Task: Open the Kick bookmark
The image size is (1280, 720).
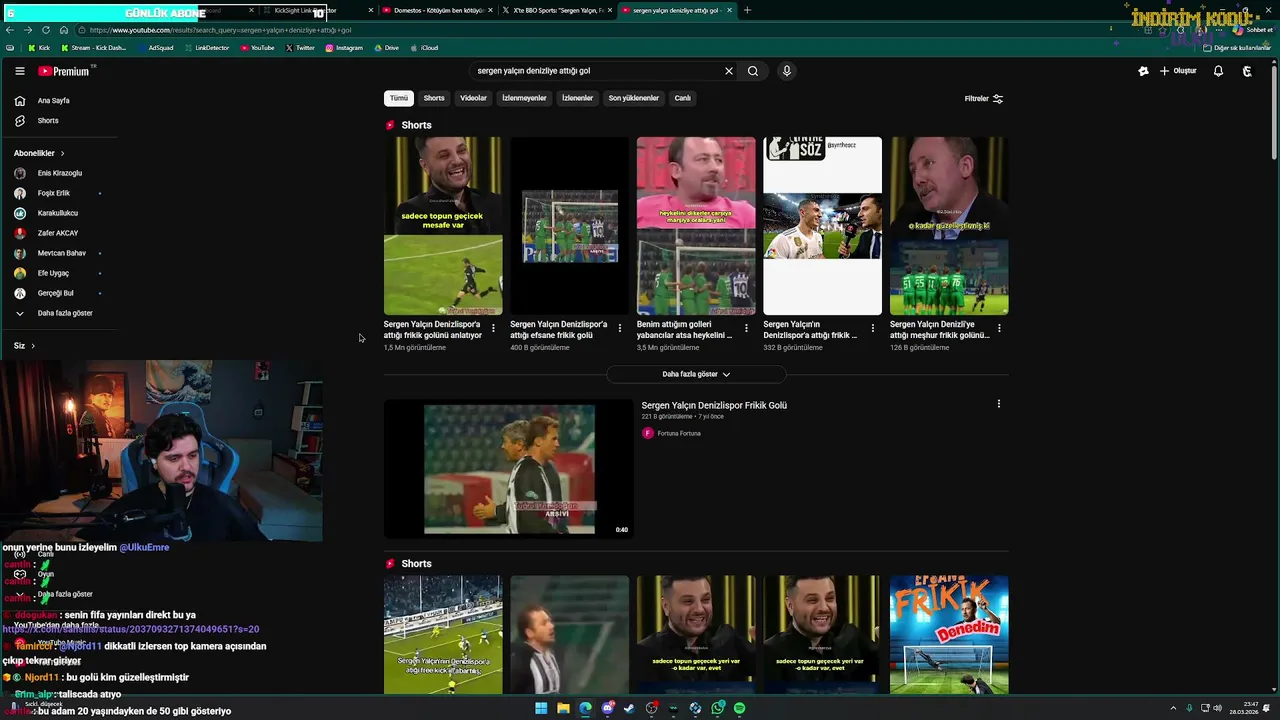Action: click(39, 48)
